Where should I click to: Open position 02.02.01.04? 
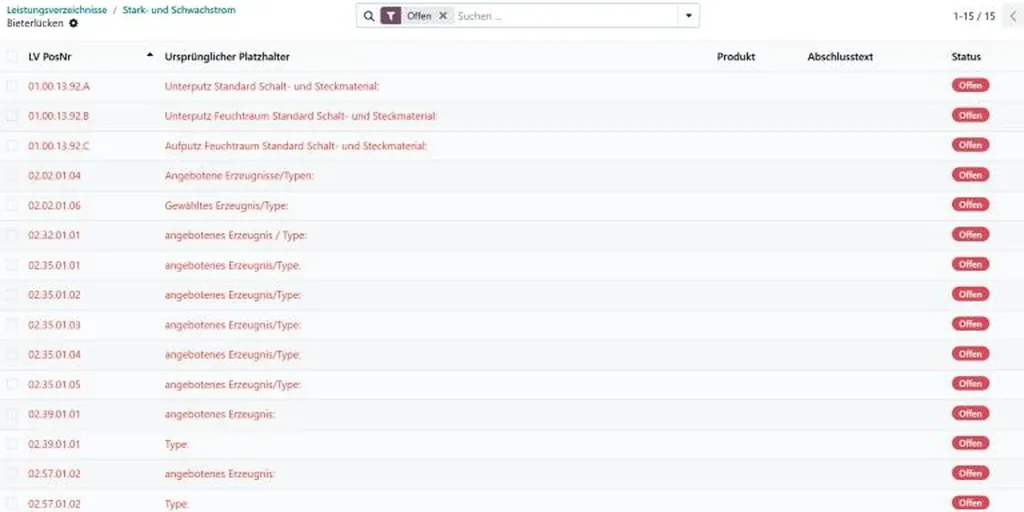54,176
